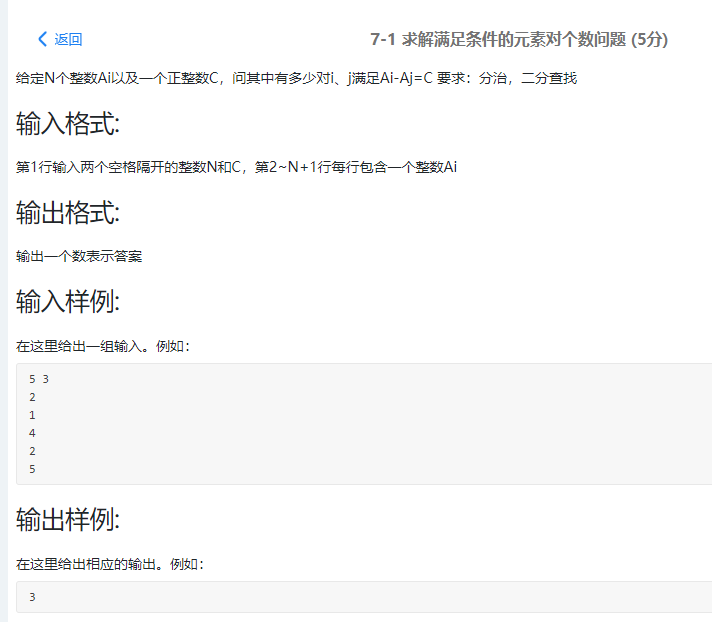Click the 输入格式 heading
This screenshot has height=622, width=712.
click(68, 123)
